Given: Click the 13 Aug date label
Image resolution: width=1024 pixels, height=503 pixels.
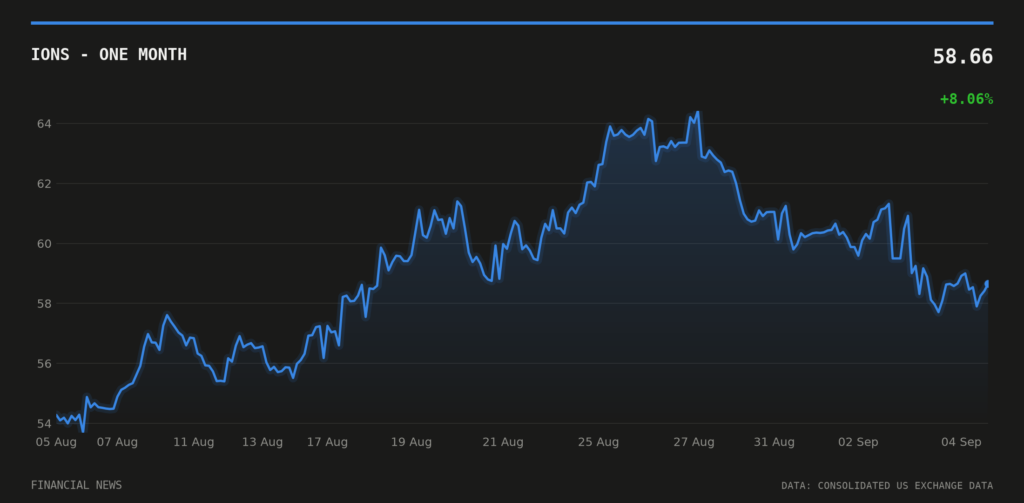Looking at the screenshot, I should (263, 442).
